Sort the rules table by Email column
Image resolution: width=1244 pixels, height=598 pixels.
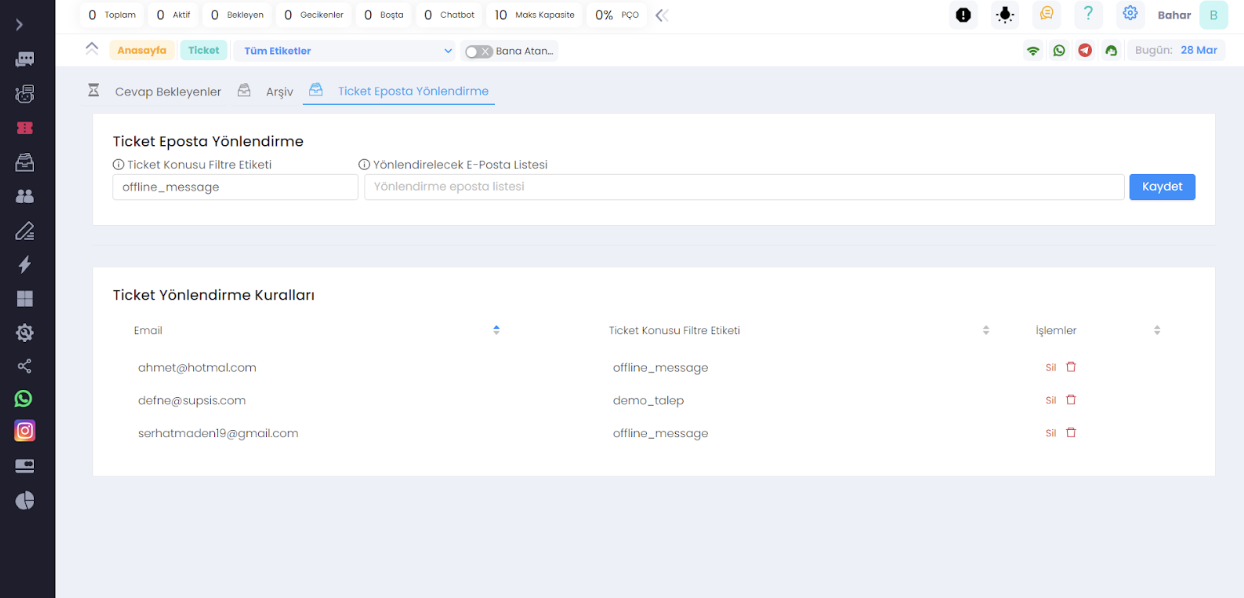496,330
